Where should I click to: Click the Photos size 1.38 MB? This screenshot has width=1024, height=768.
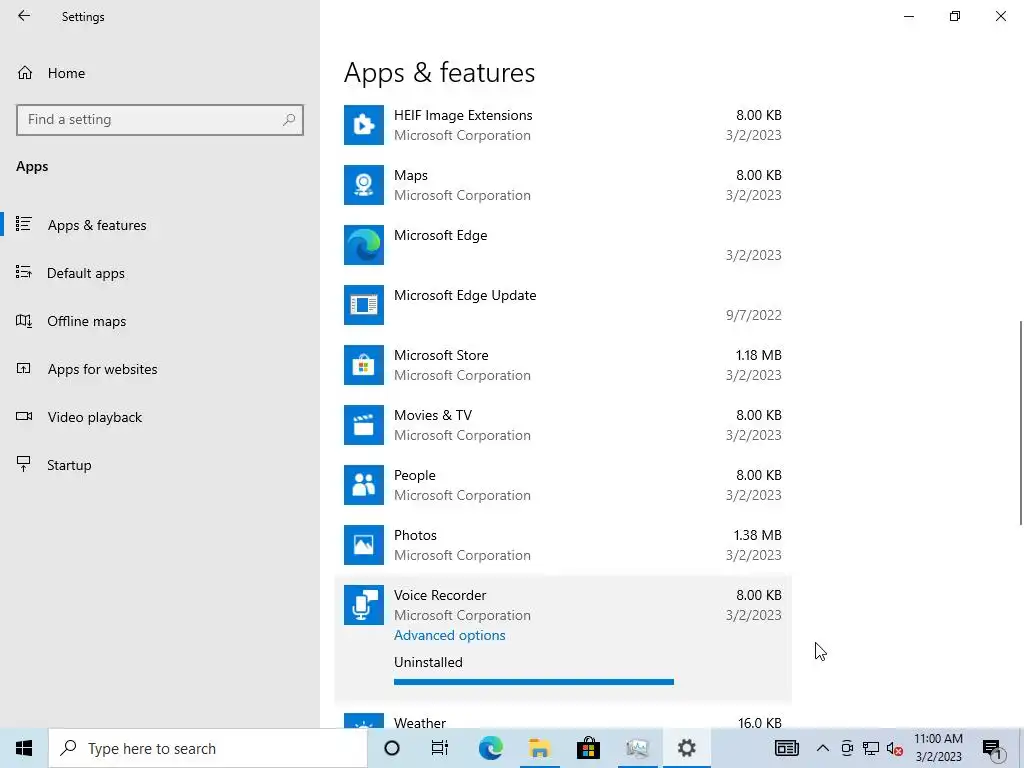coord(757,536)
